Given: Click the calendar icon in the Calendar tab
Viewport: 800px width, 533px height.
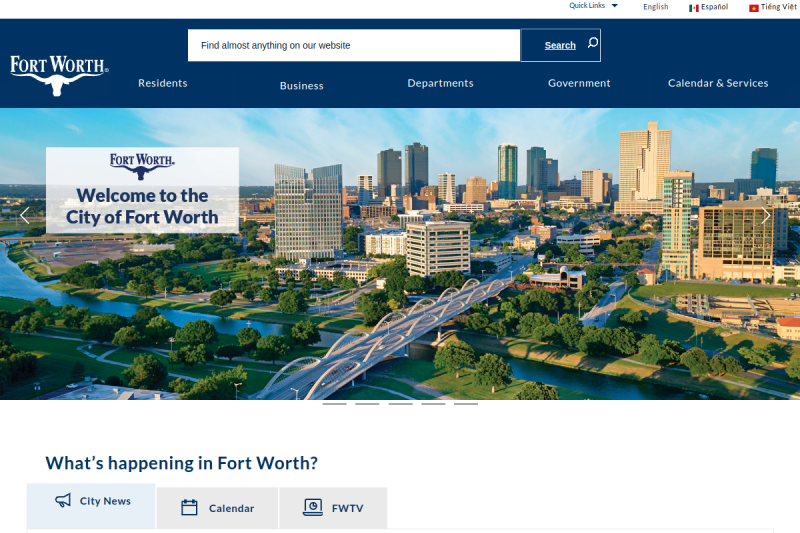Looking at the screenshot, I should [189, 507].
